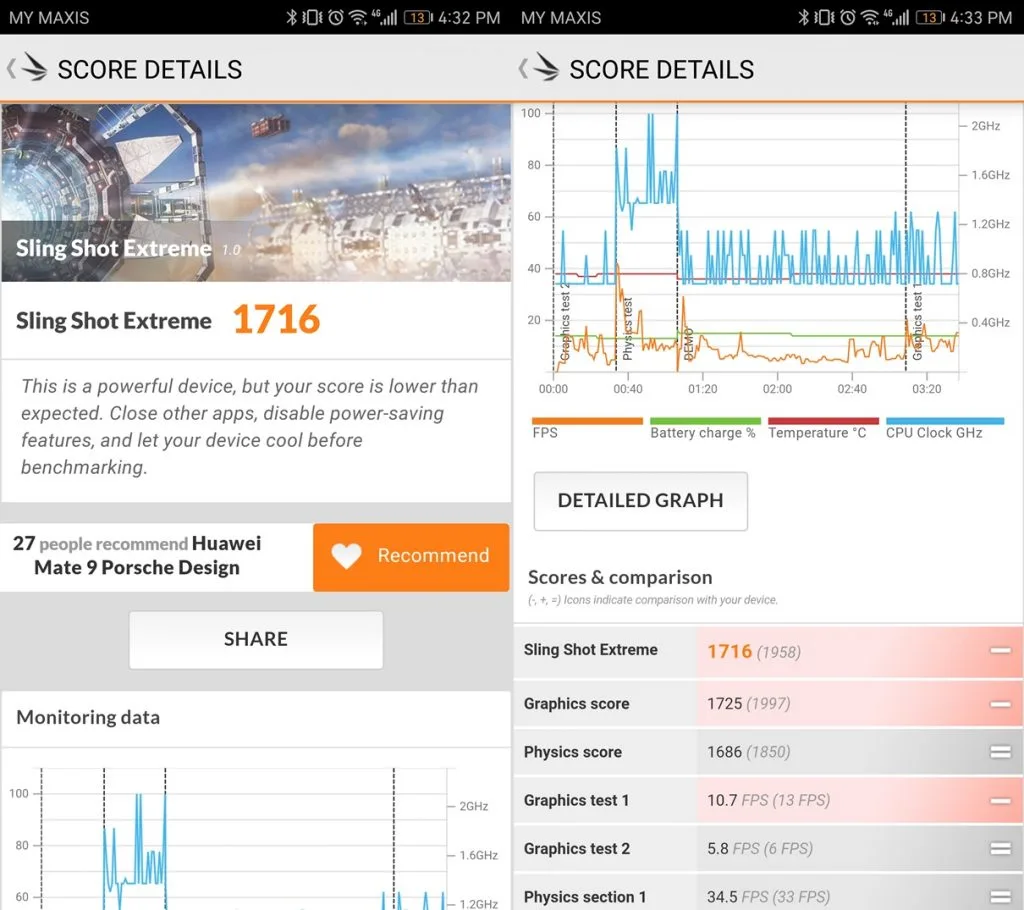The image size is (1024, 910).
Task: Tap minus comparison icon on Graphics test 1 row
Action: [1000, 800]
